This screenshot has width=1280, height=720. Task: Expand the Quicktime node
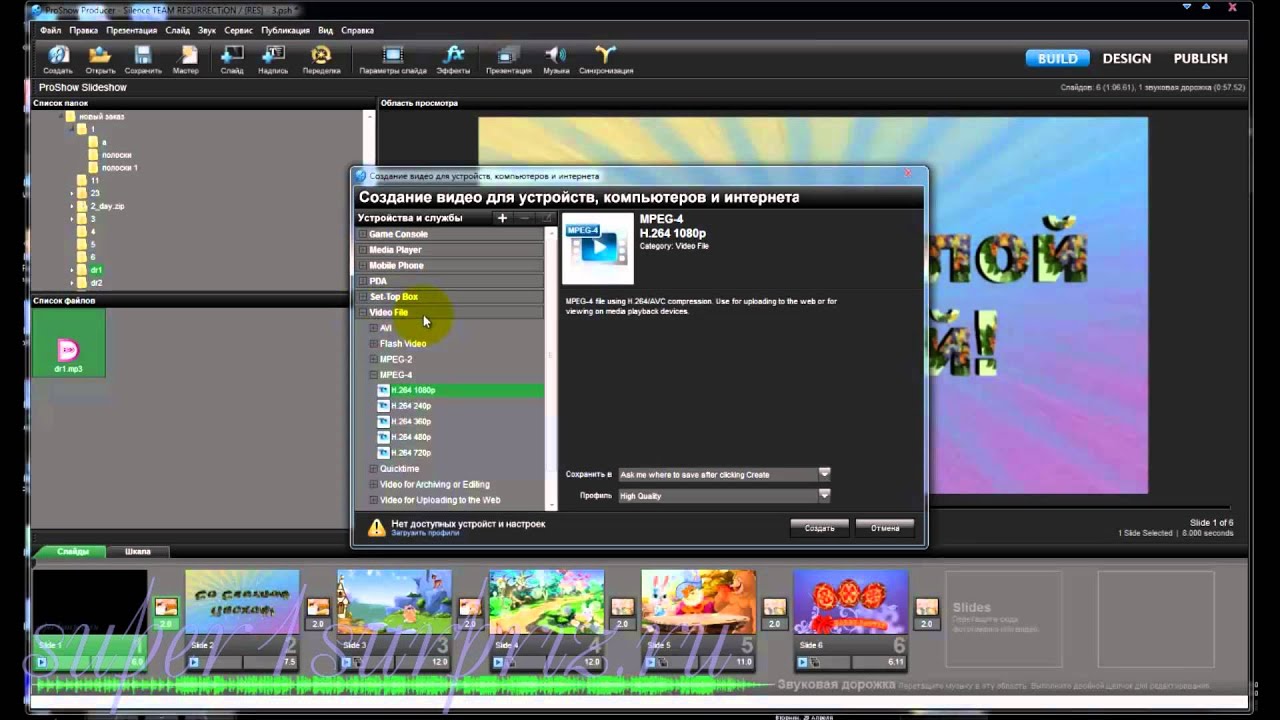pyautogui.click(x=374, y=469)
